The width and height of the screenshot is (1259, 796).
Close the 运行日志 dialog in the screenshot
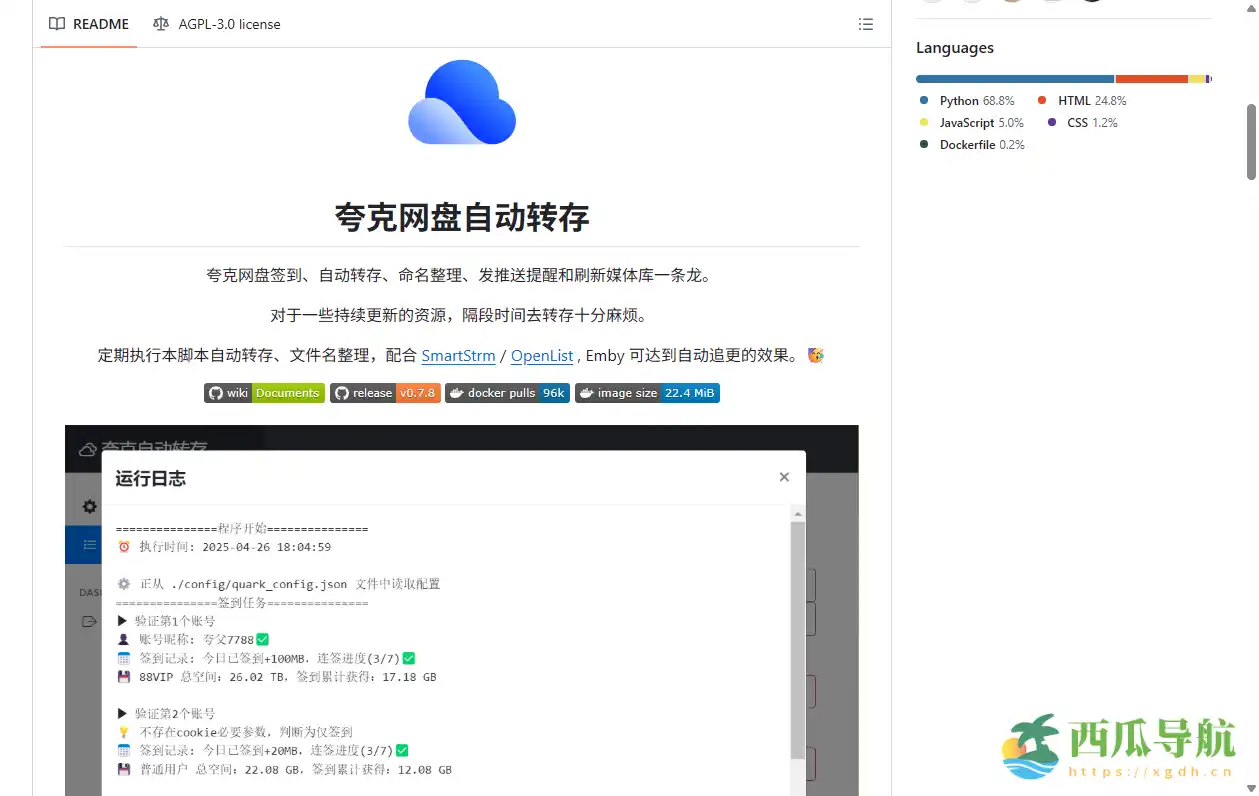[784, 477]
